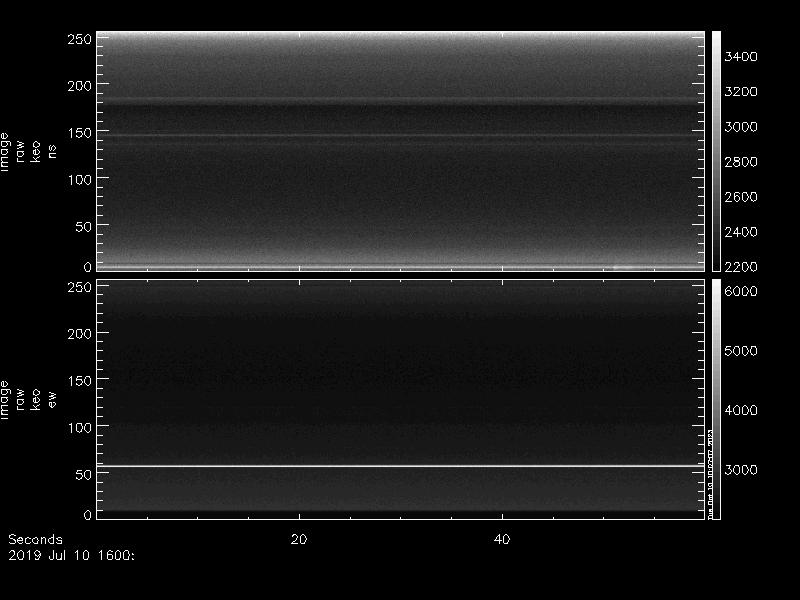Click the '3000' value on ns keogram colorbar
Image resolution: width=800 pixels, height=600 pixels.
click(741, 127)
